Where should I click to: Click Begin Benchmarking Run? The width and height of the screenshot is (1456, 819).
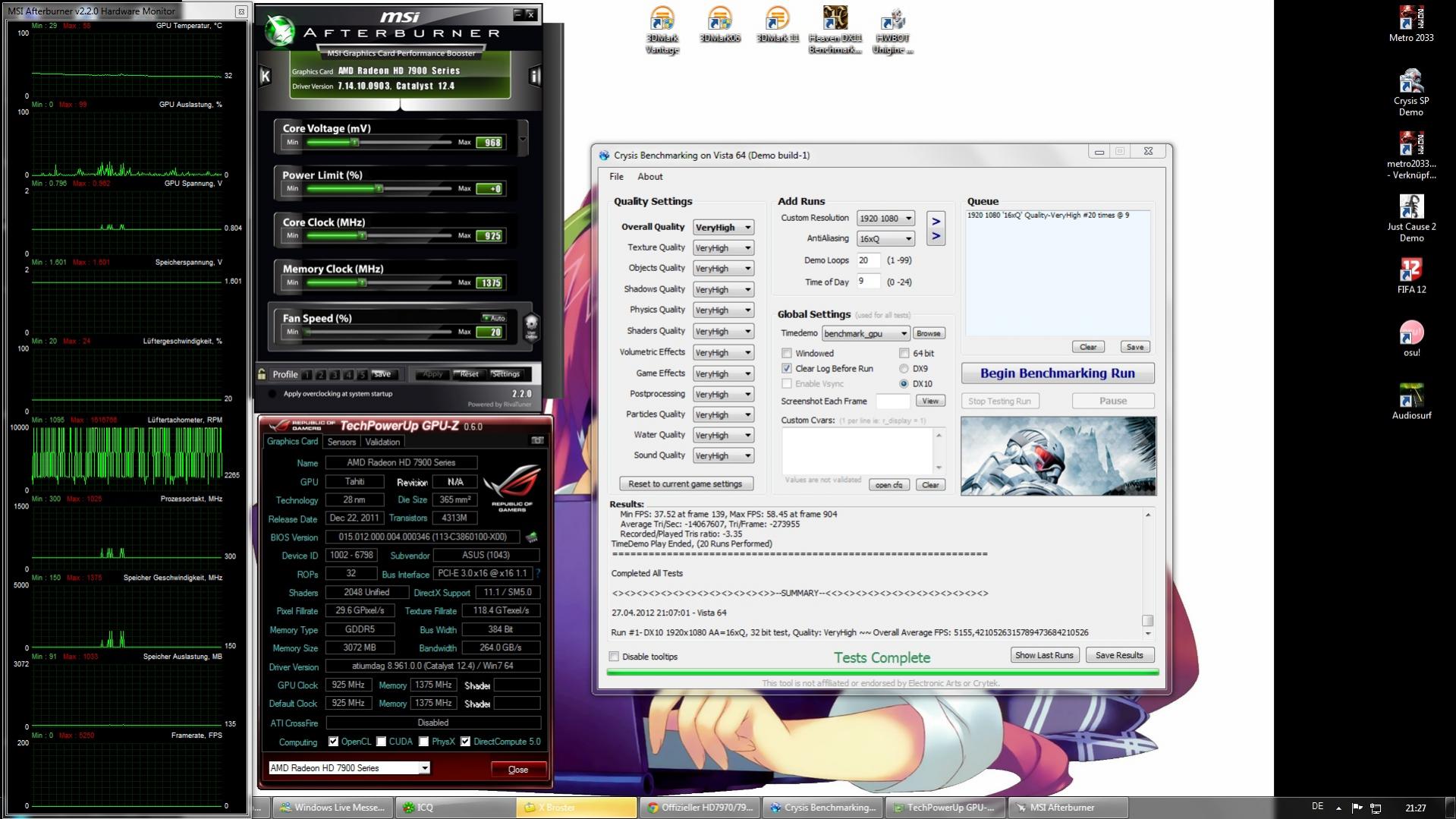tap(1058, 373)
